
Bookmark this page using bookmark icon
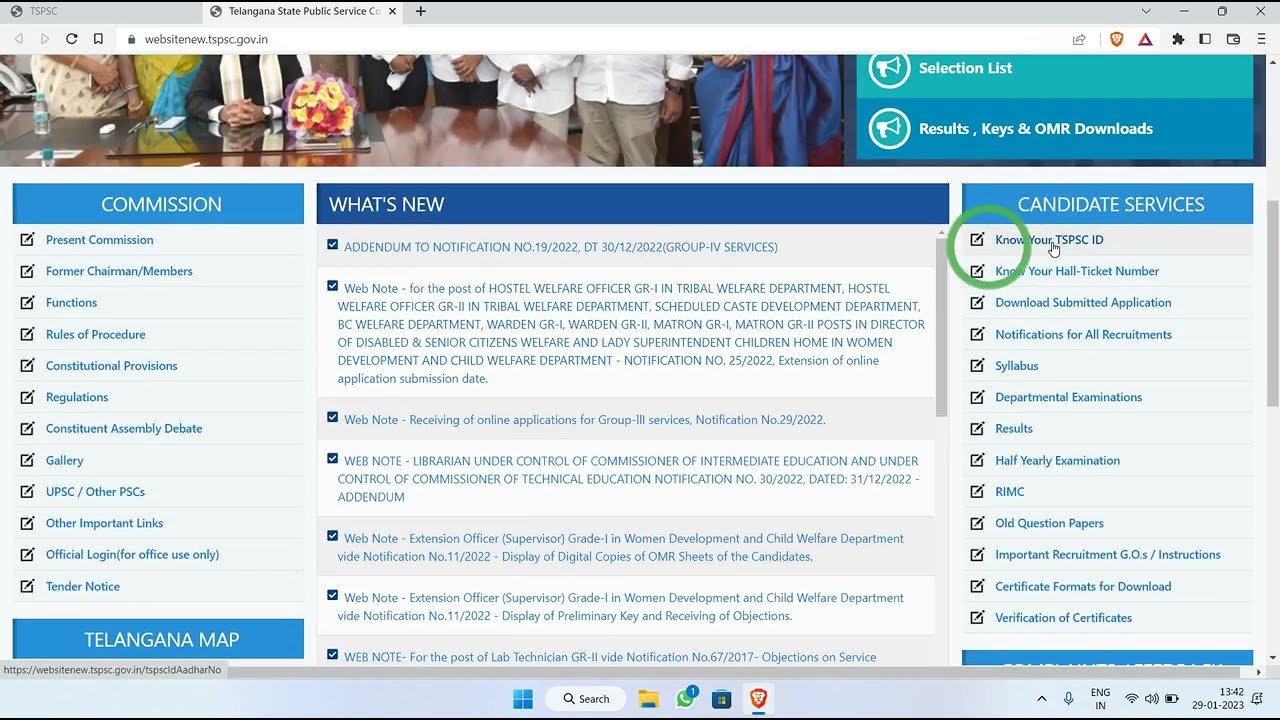[x=98, y=39]
